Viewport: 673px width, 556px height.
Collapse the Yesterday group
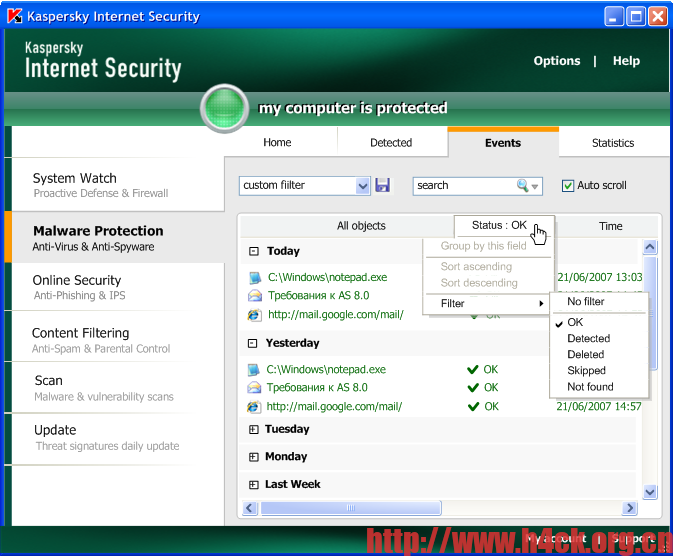tap(252, 343)
